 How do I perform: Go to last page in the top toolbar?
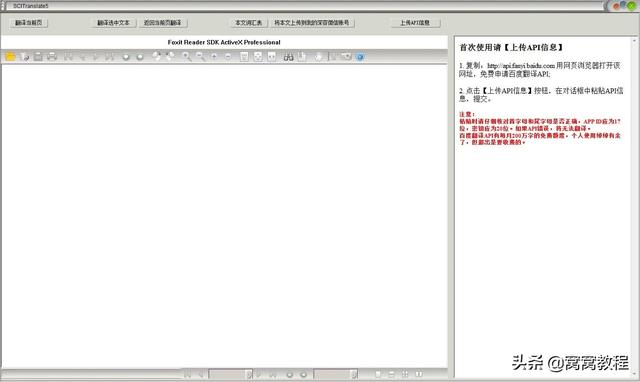point(109,57)
